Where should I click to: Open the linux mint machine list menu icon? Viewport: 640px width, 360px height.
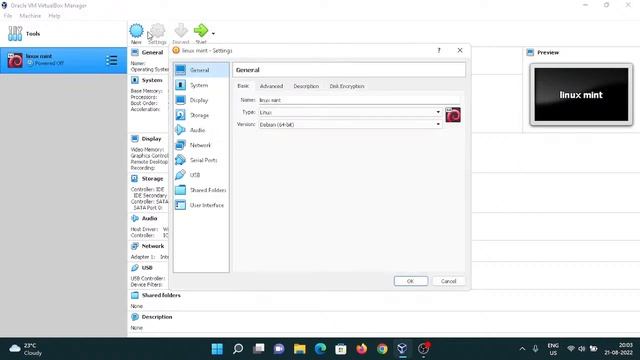tap(111, 60)
